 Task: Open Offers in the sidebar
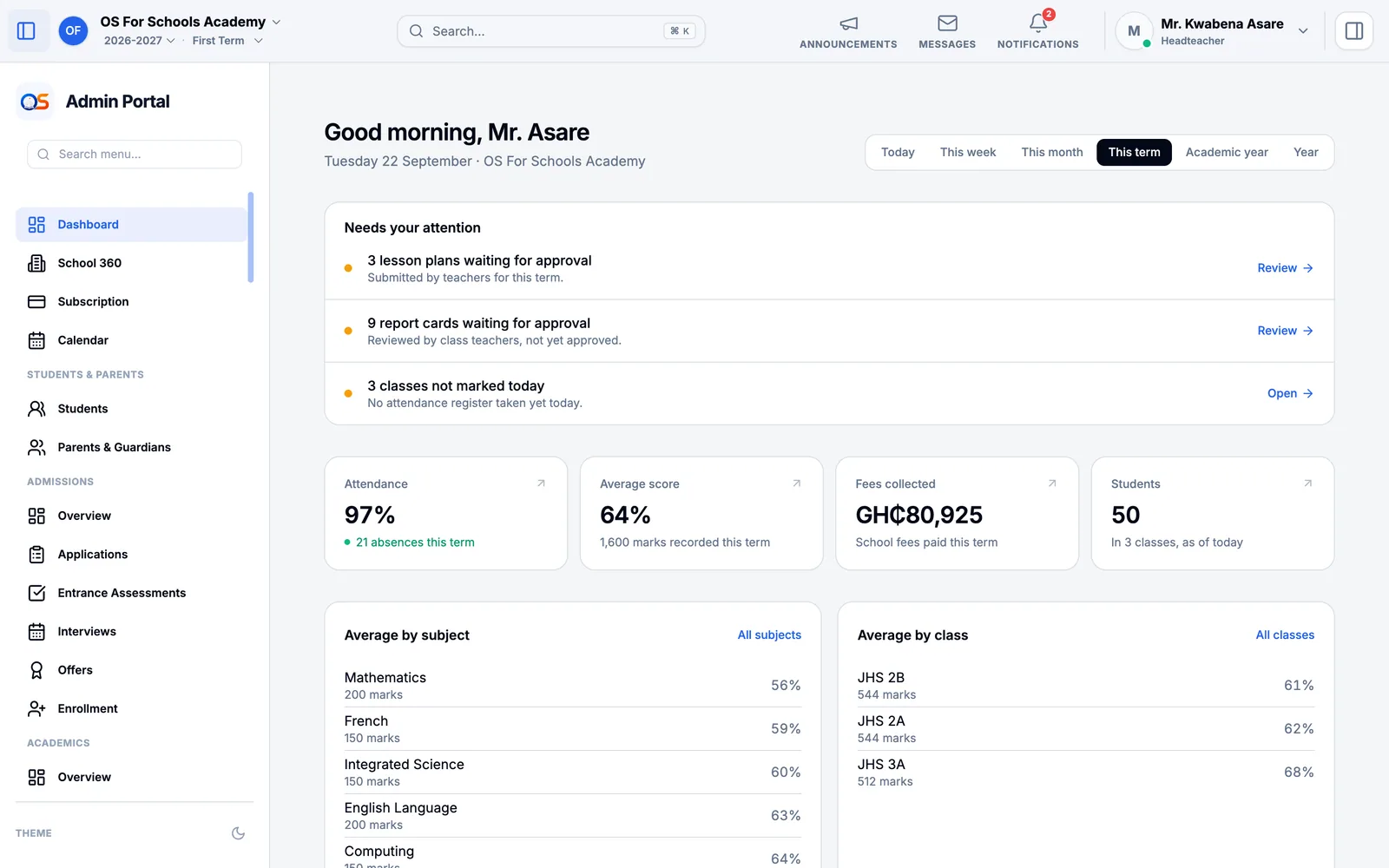(x=131, y=670)
